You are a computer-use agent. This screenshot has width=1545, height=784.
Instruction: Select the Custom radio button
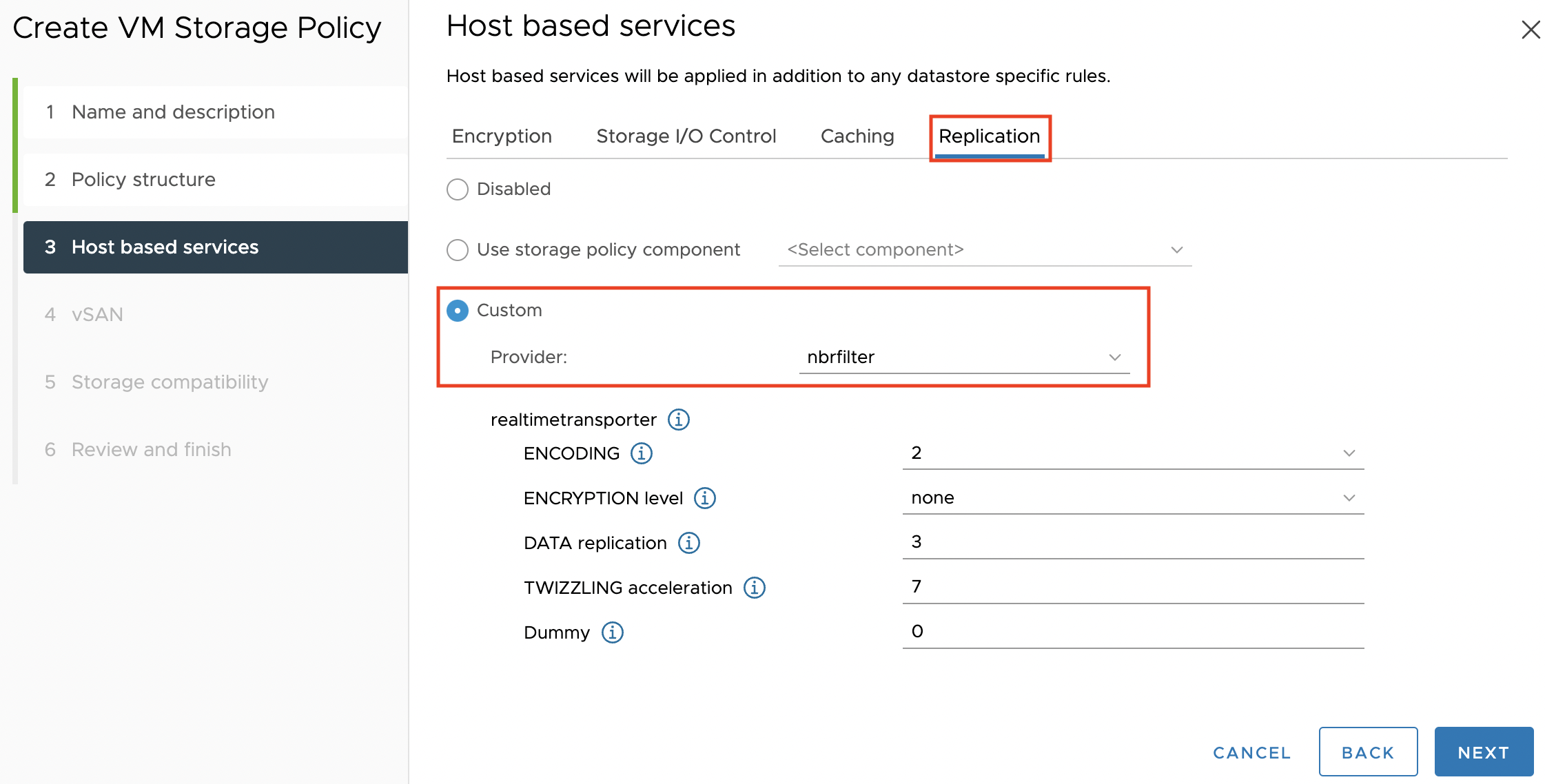click(458, 311)
